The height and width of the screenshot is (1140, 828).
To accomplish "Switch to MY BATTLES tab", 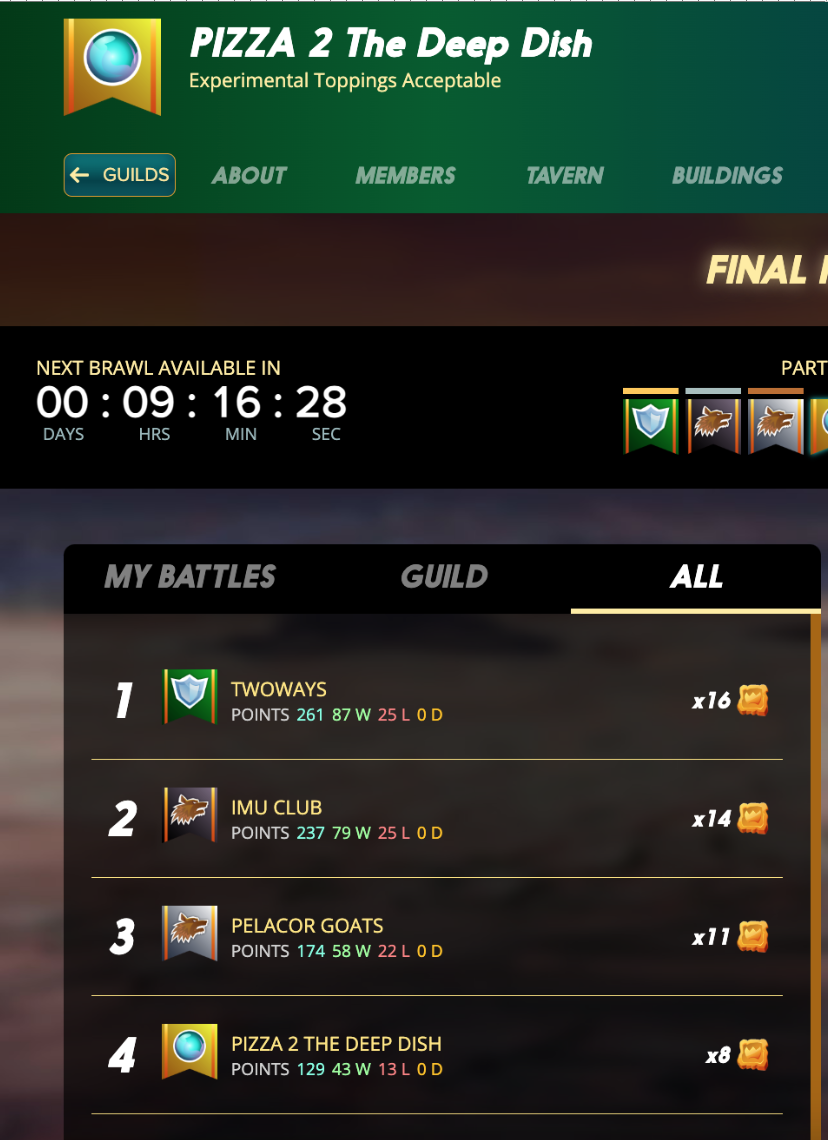I will [190, 577].
